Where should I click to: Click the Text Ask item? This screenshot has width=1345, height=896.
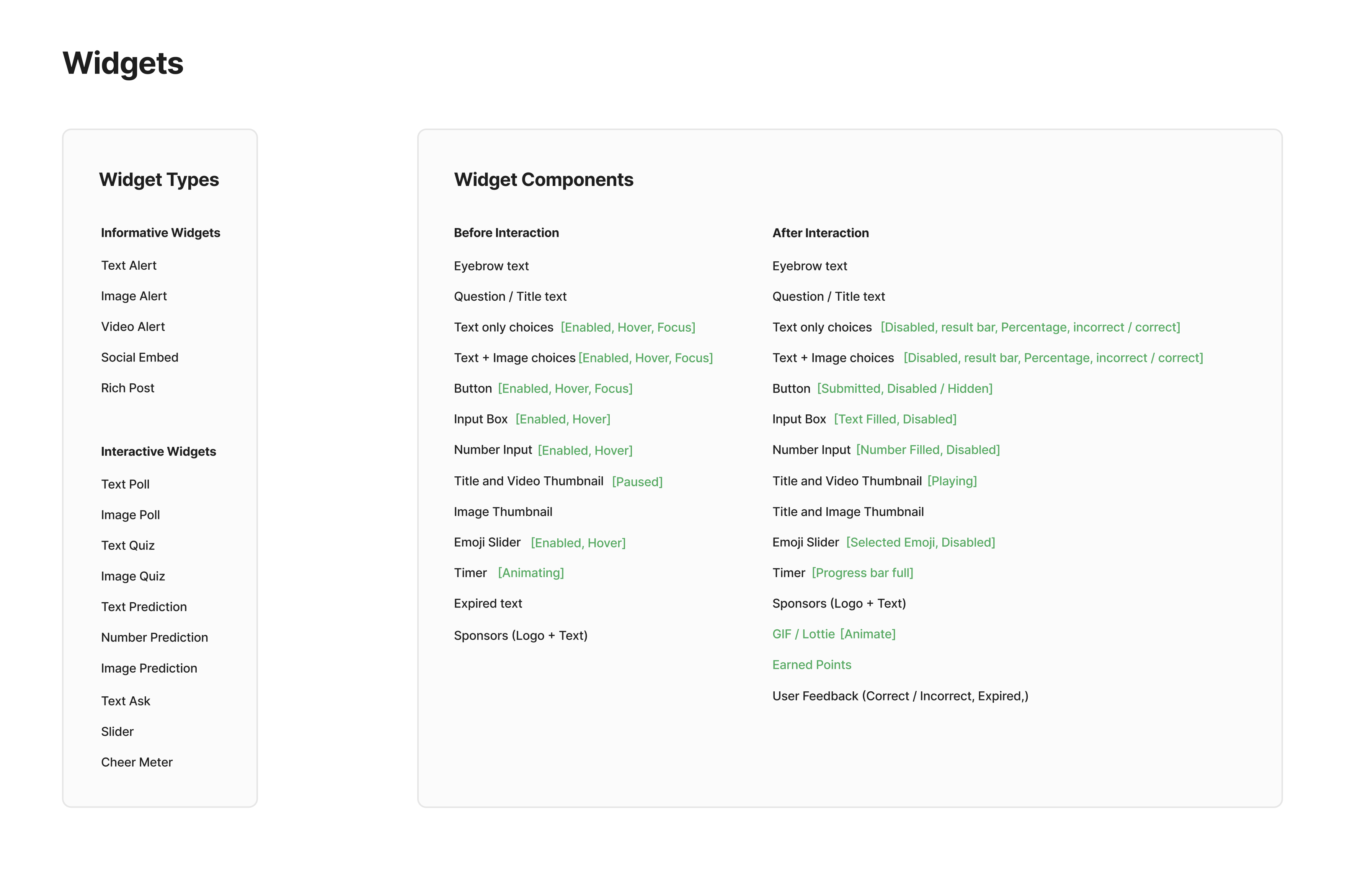click(x=125, y=701)
